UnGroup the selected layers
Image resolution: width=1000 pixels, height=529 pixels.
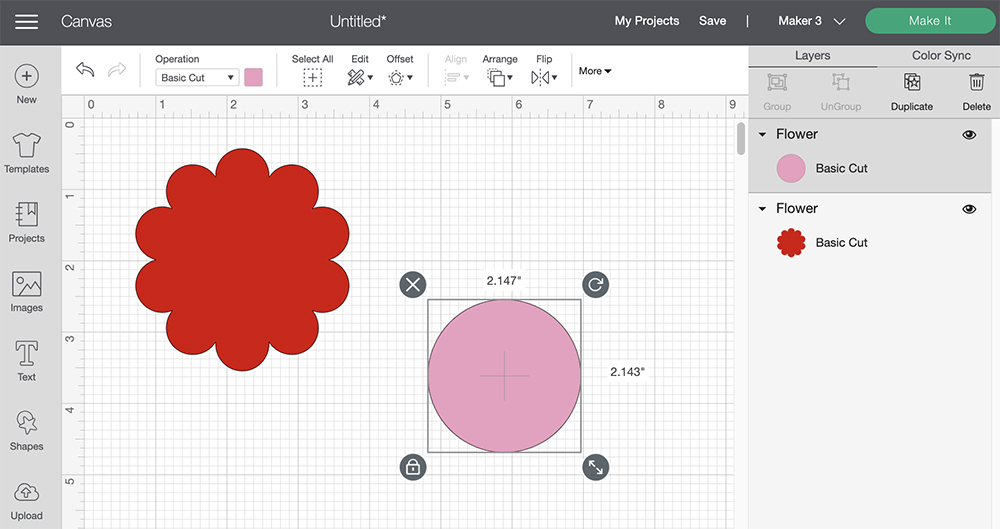tap(841, 92)
